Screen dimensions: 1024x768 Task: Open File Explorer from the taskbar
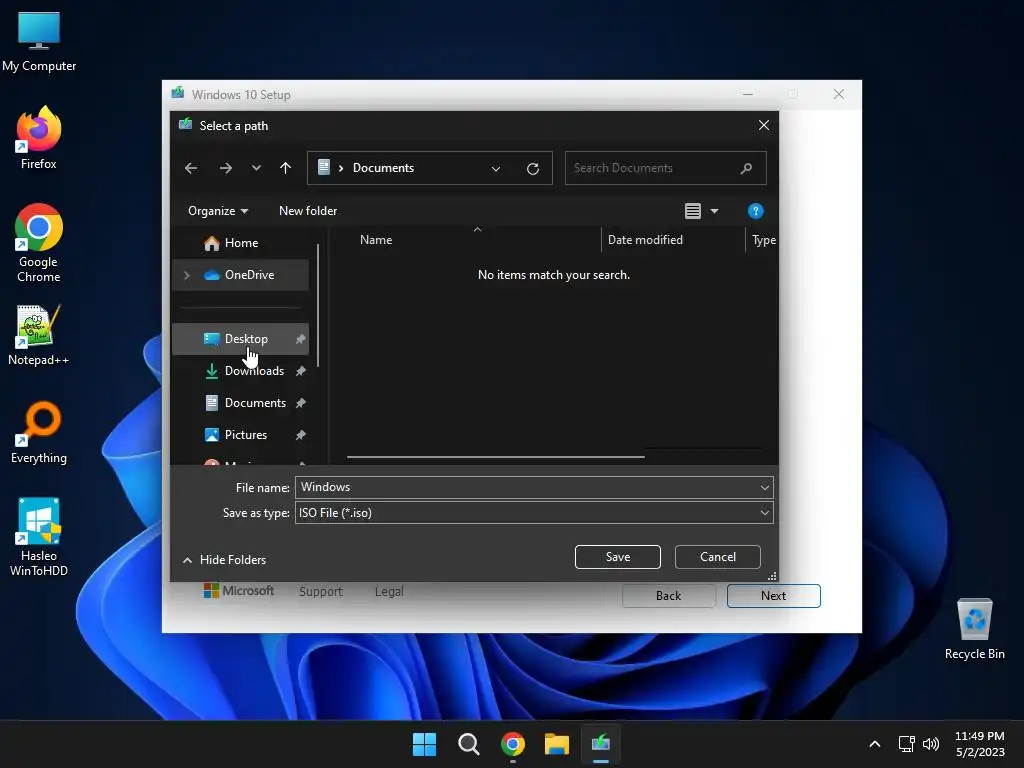click(557, 744)
